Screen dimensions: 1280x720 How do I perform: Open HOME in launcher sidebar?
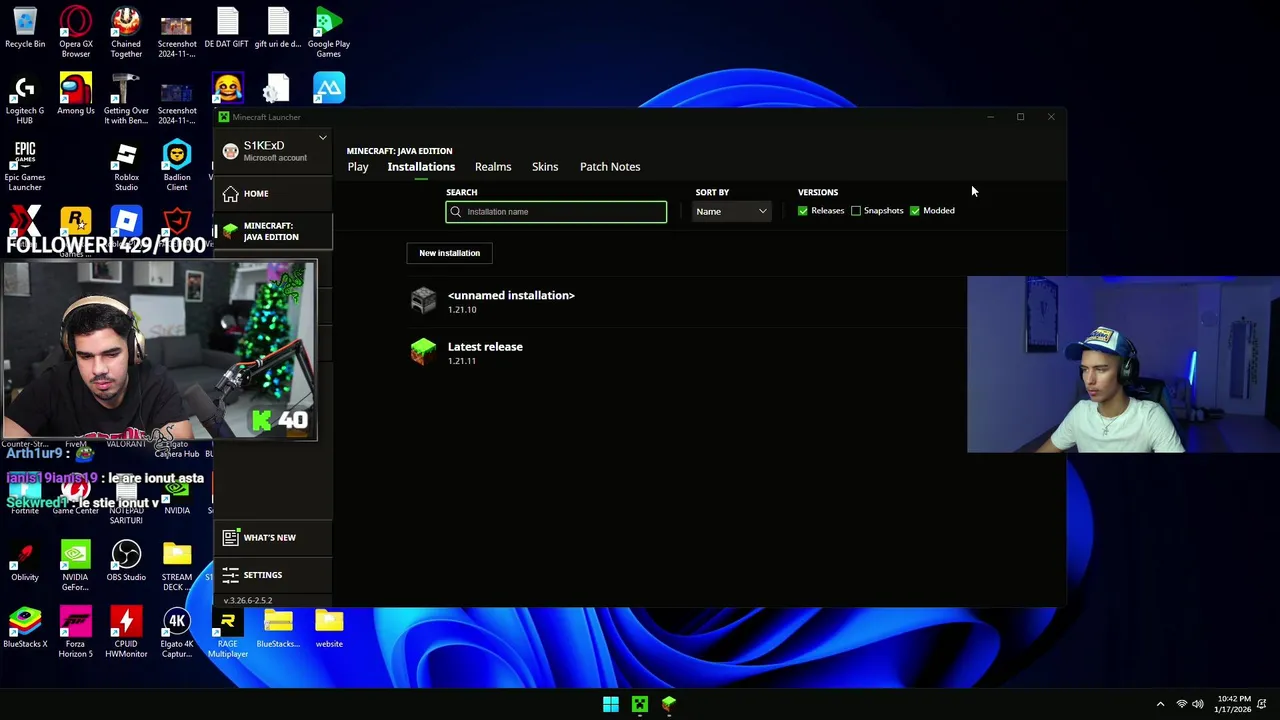tap(273, 194)
